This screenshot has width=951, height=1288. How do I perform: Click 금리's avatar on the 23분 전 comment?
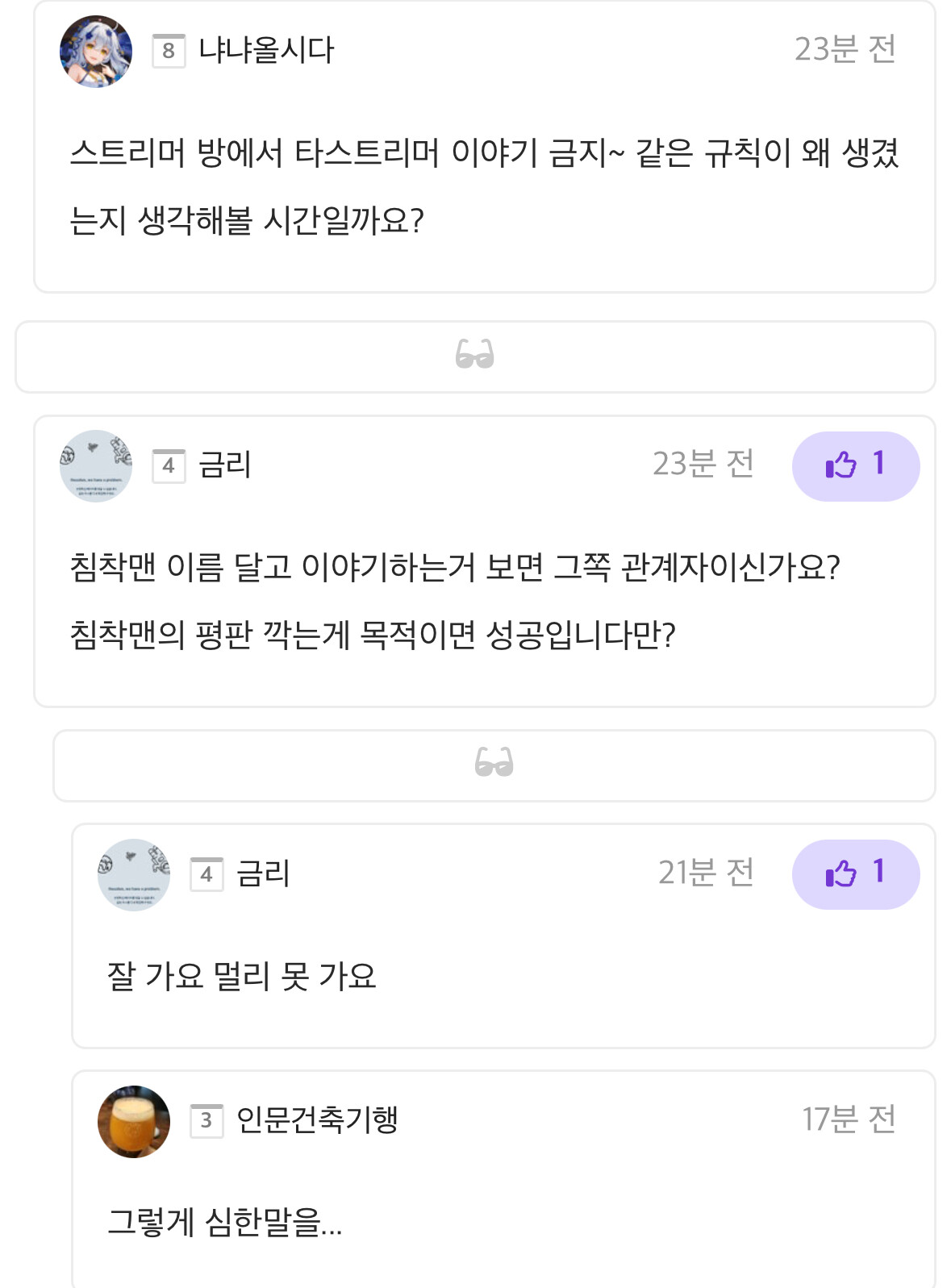(96, 466)
